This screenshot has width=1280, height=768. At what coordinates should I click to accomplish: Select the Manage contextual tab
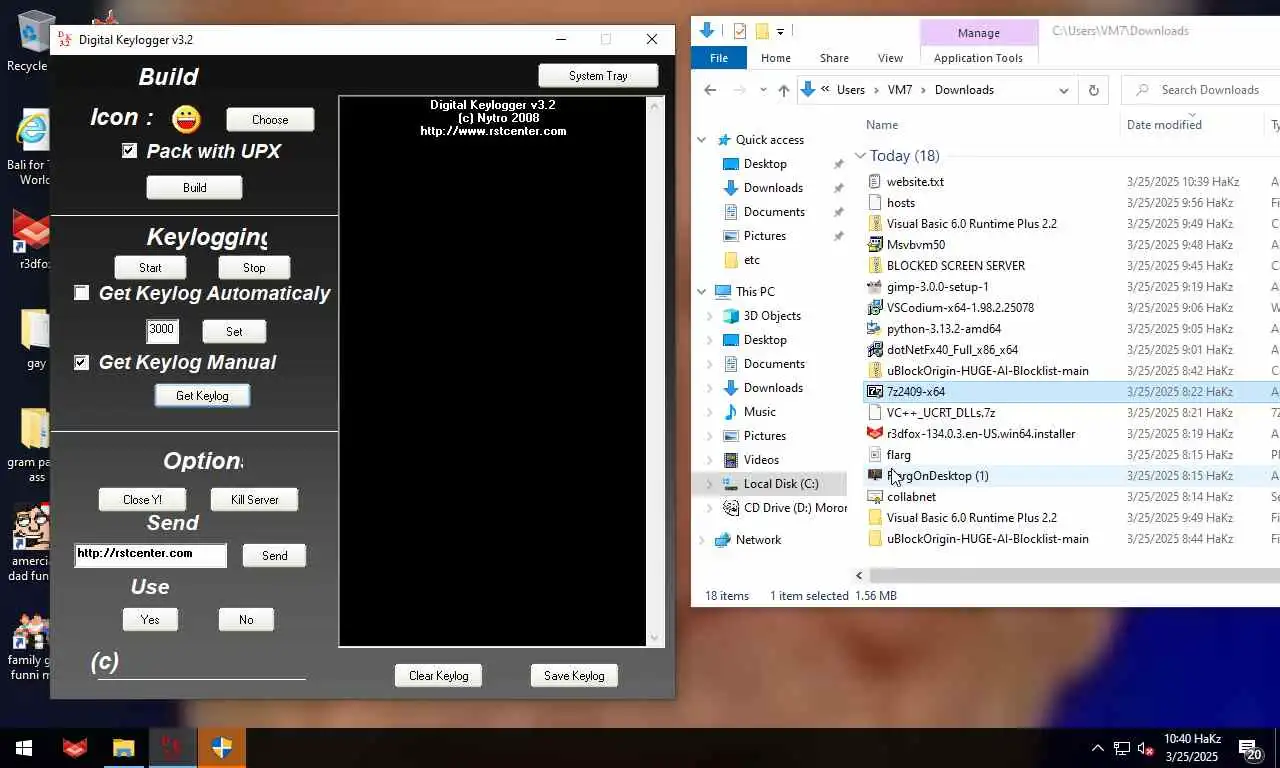click(978, 33)
